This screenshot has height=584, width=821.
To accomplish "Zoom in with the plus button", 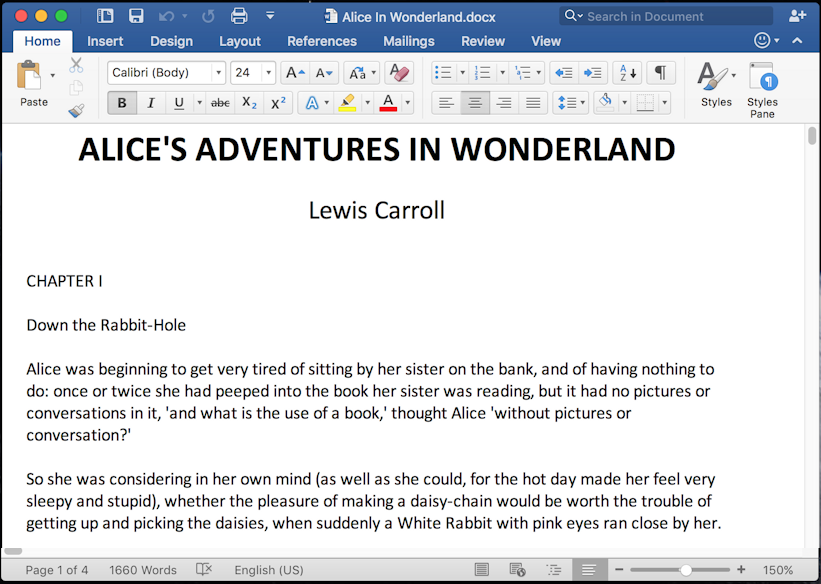I will (x=741, y=569).
